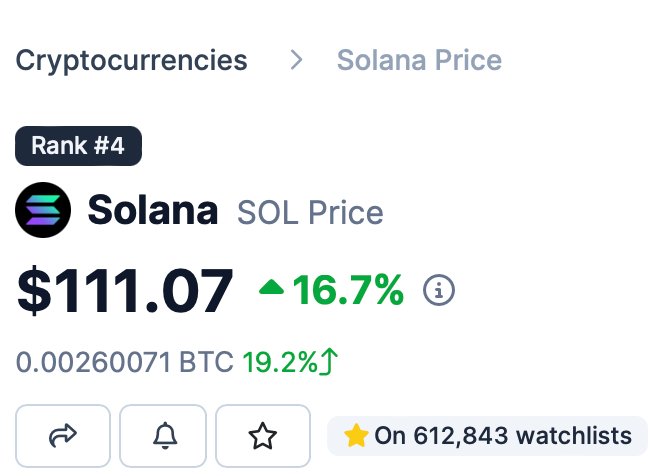The image size is (650, 476).
Task: Click the green up-triangle price indicator
Action: click(x=271, y=289)
